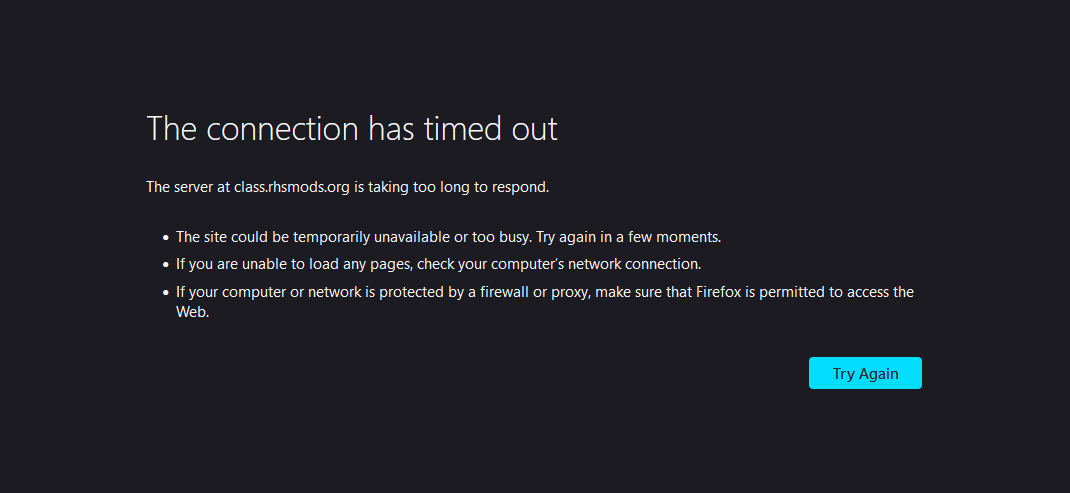
Task: Click the word "Web." on the last line
Action: point(192,312)
